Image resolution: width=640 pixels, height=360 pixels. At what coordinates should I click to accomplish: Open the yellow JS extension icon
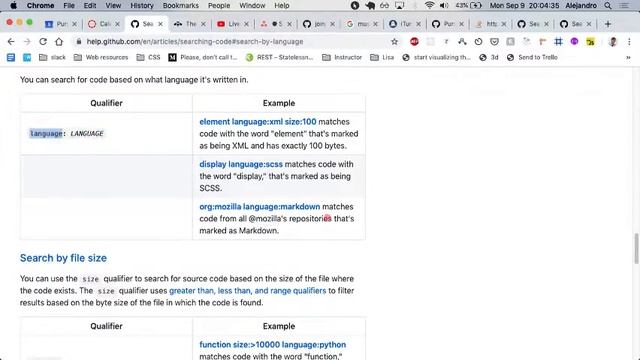coord(590,42)
